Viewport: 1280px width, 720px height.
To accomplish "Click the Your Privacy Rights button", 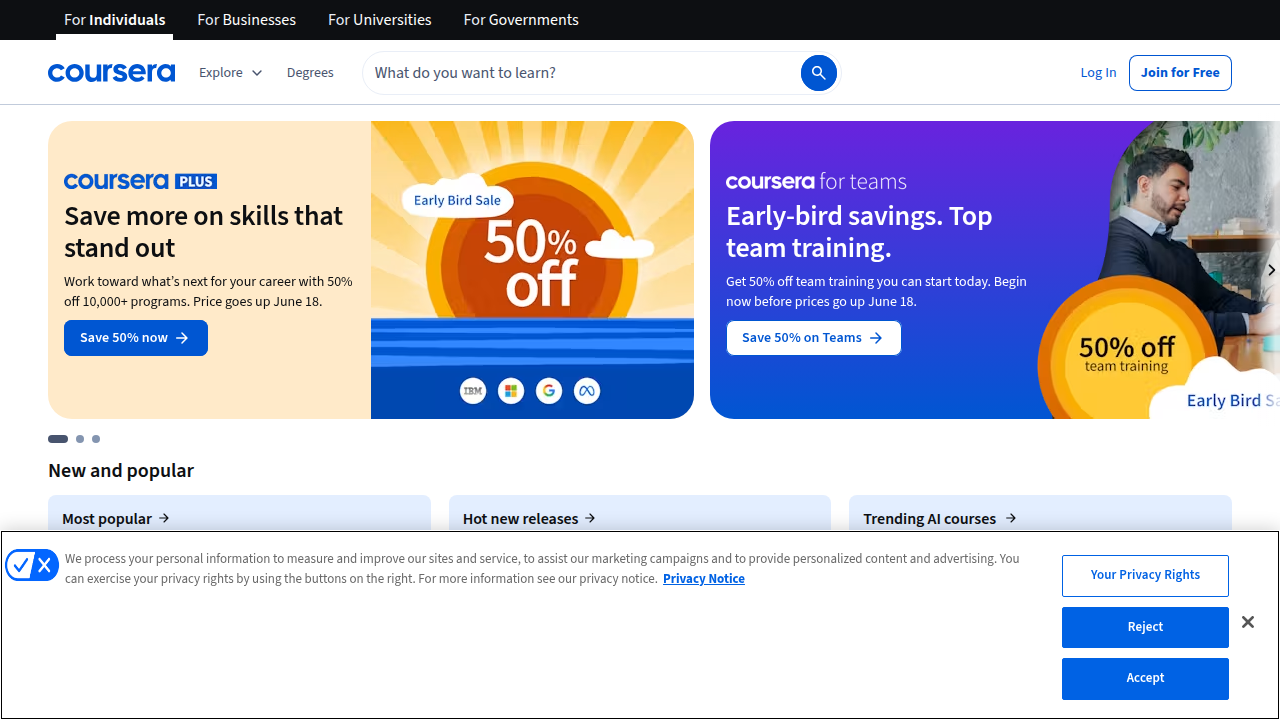I will [x=1145, y=575].
